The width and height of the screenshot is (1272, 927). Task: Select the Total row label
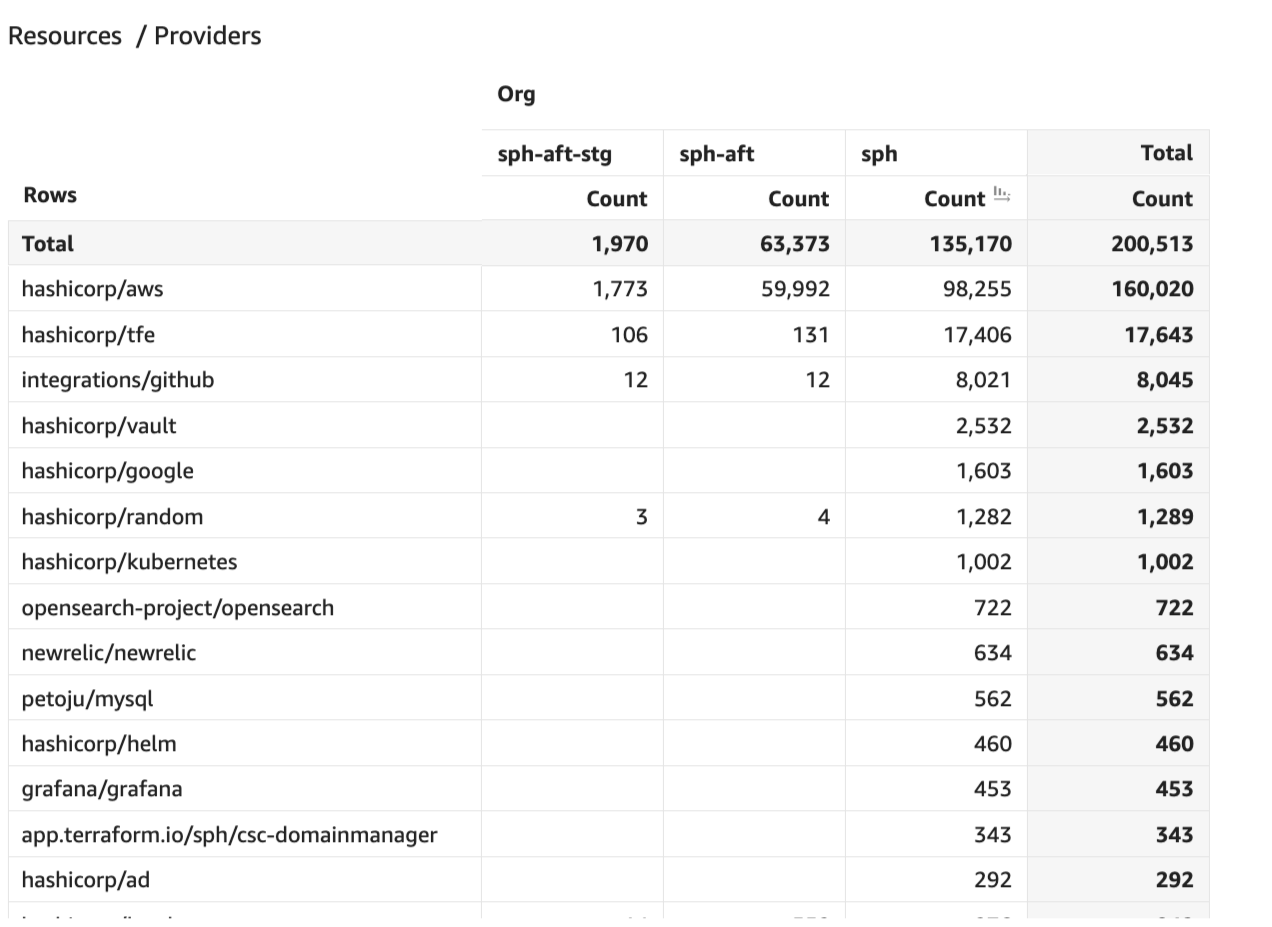pos(48,244)
